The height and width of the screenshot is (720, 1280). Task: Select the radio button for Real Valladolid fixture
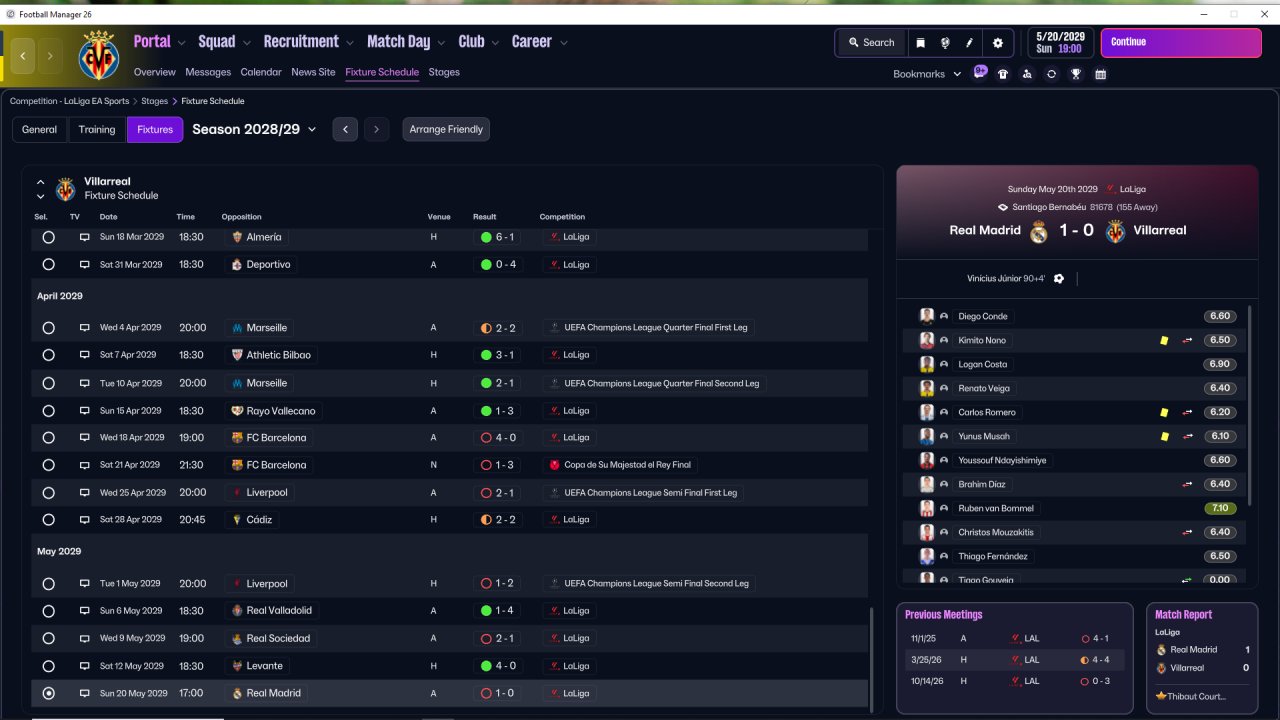[x=48, y=611]
